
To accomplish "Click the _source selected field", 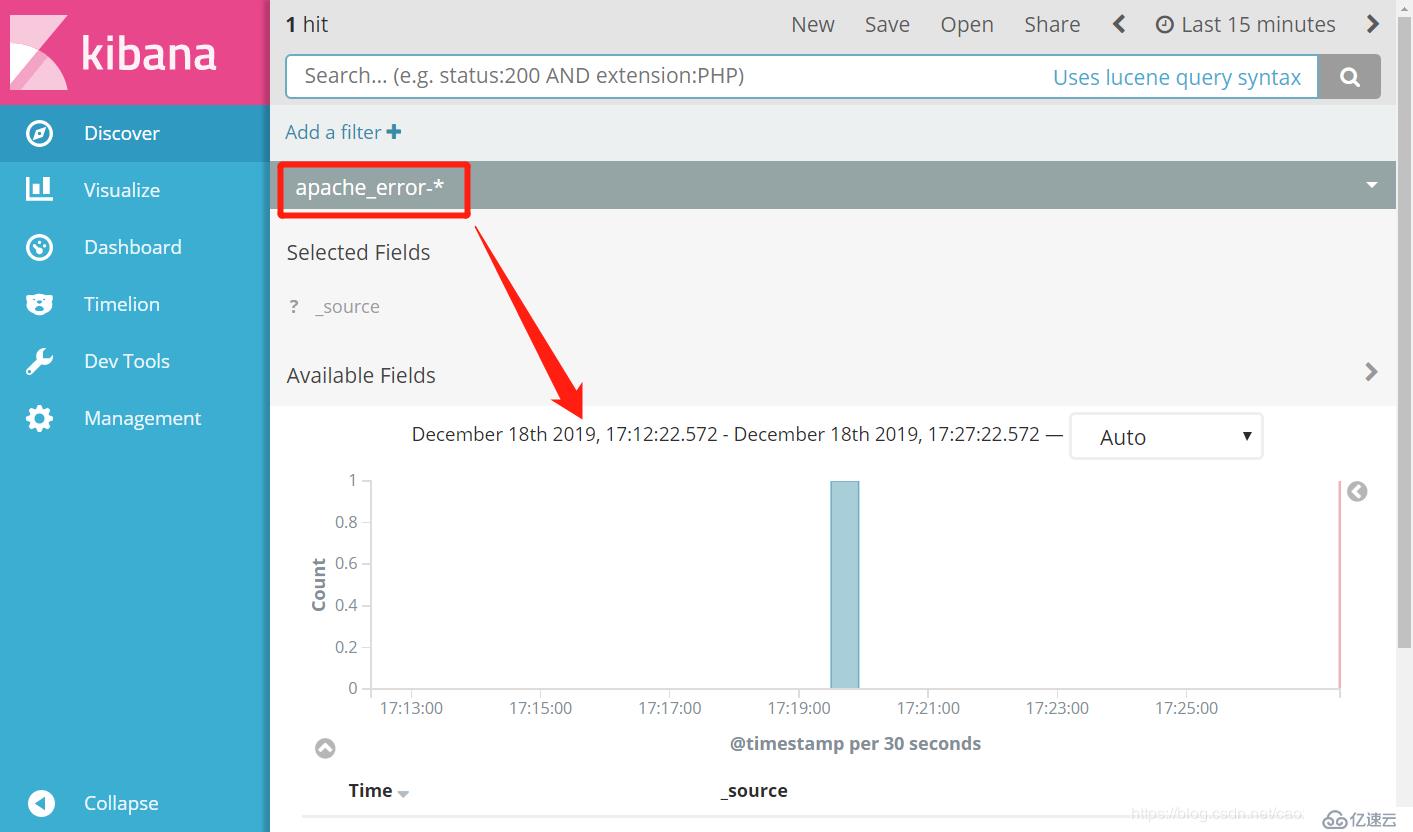I will click(x=347, y=307).
